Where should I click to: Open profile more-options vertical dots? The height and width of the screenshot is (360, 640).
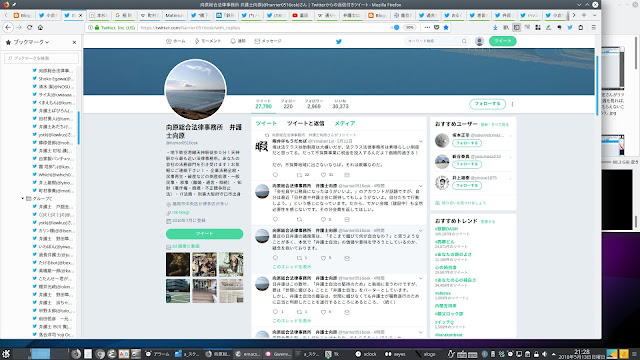click(x=512, y=104)
